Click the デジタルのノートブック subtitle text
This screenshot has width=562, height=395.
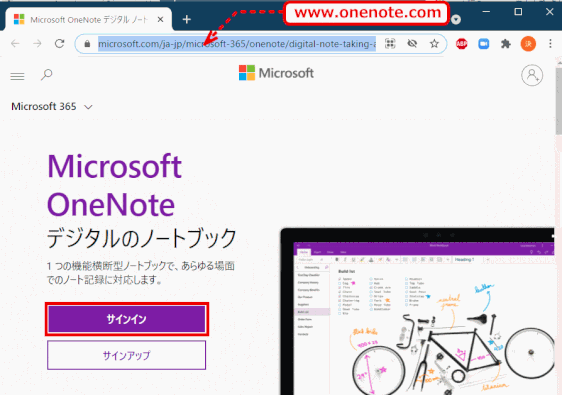[x=142, y=238]
